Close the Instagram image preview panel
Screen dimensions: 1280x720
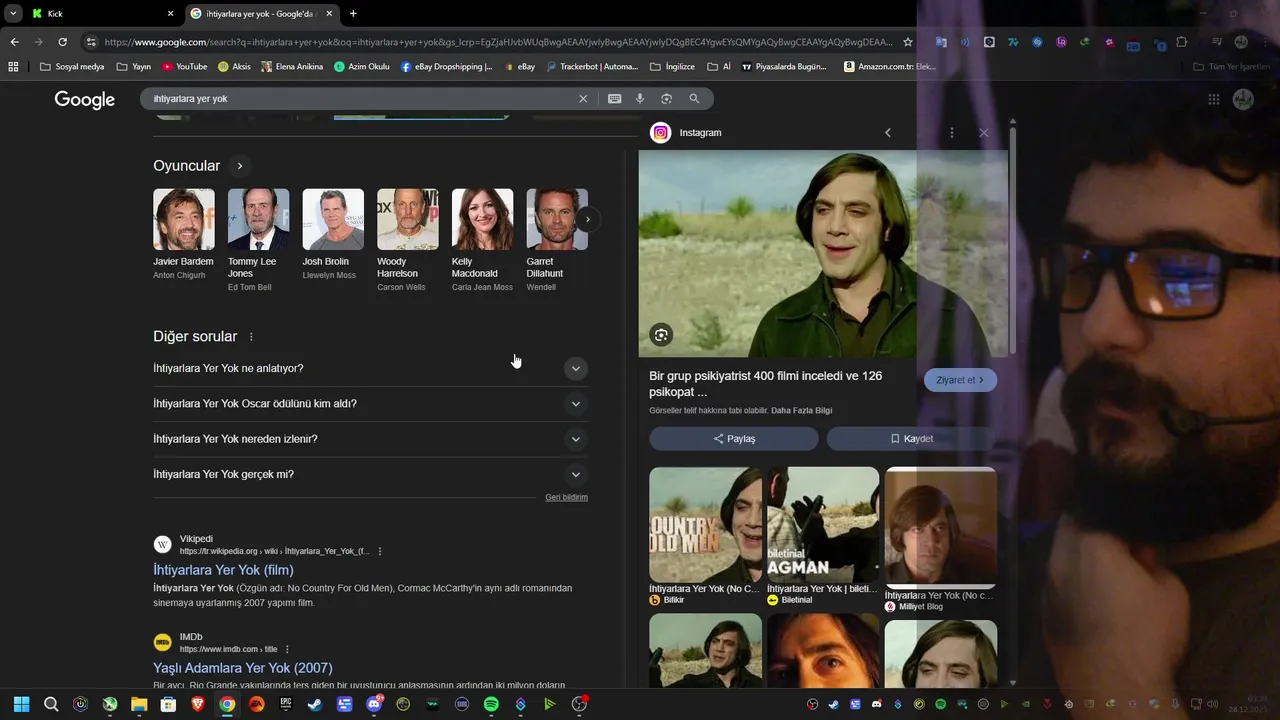(983, 133)
